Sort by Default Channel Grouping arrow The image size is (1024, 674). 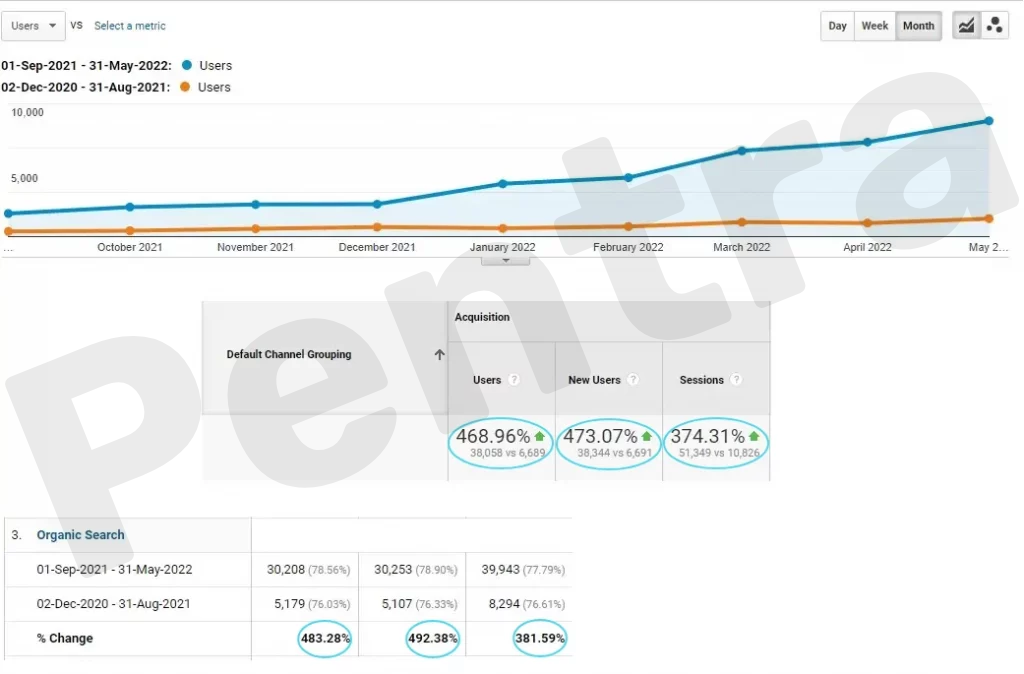(x=440, y=355)
